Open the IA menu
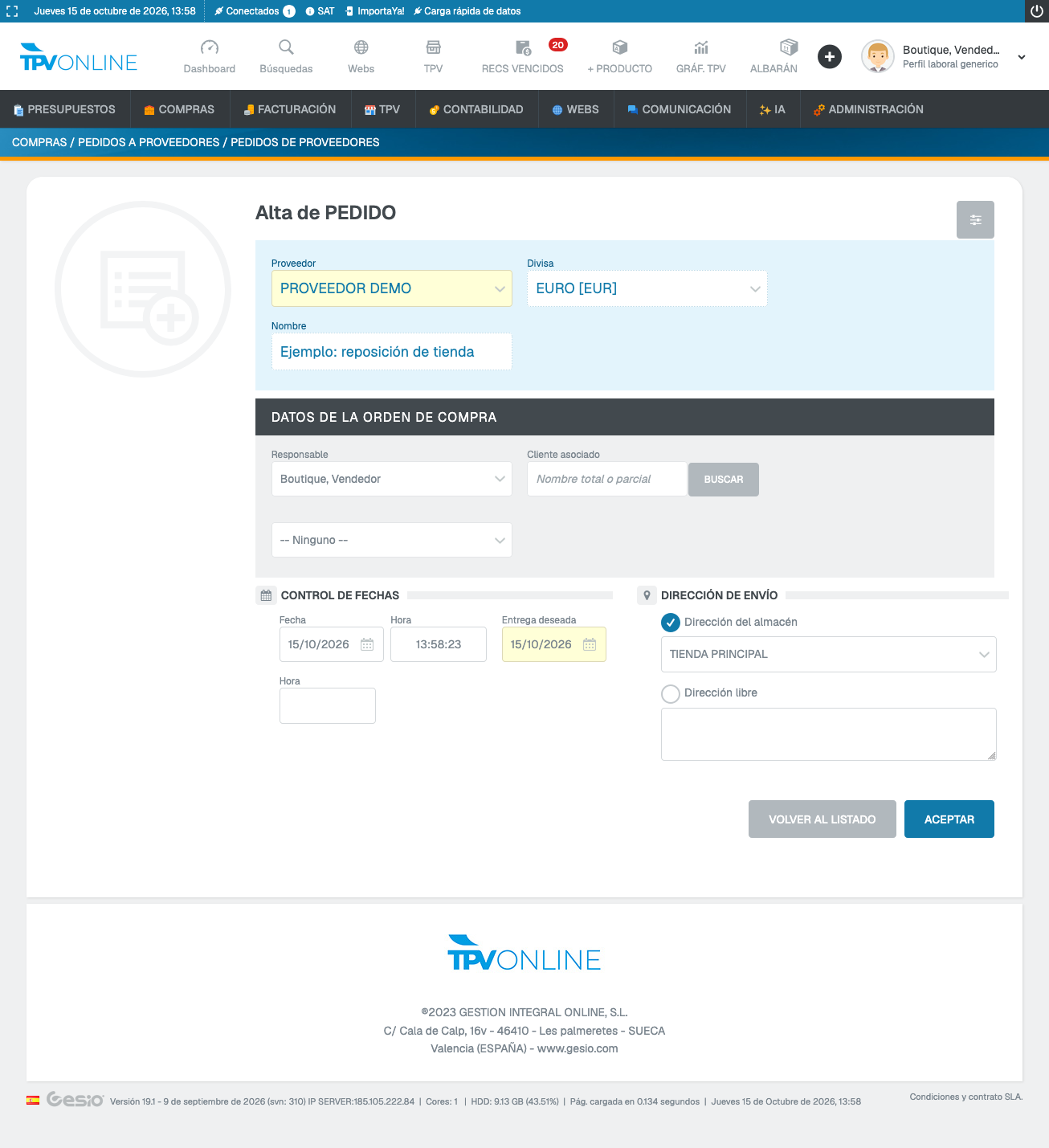This screenshot has width=1049, height=1148. click(773, 109)
